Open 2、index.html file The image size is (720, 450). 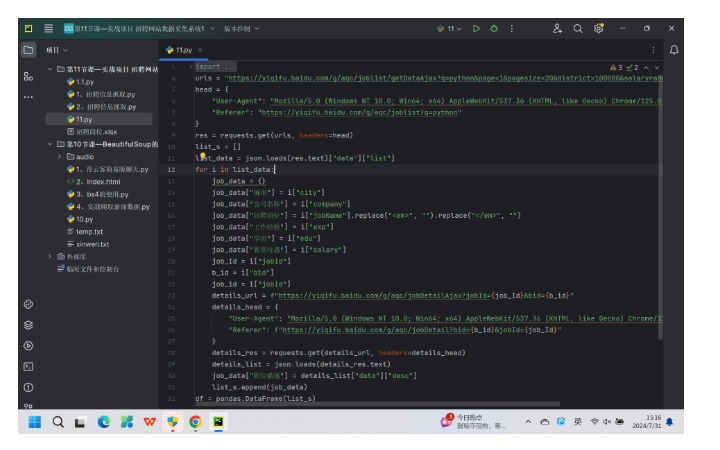pyautogui.click(x=94, y=182)
